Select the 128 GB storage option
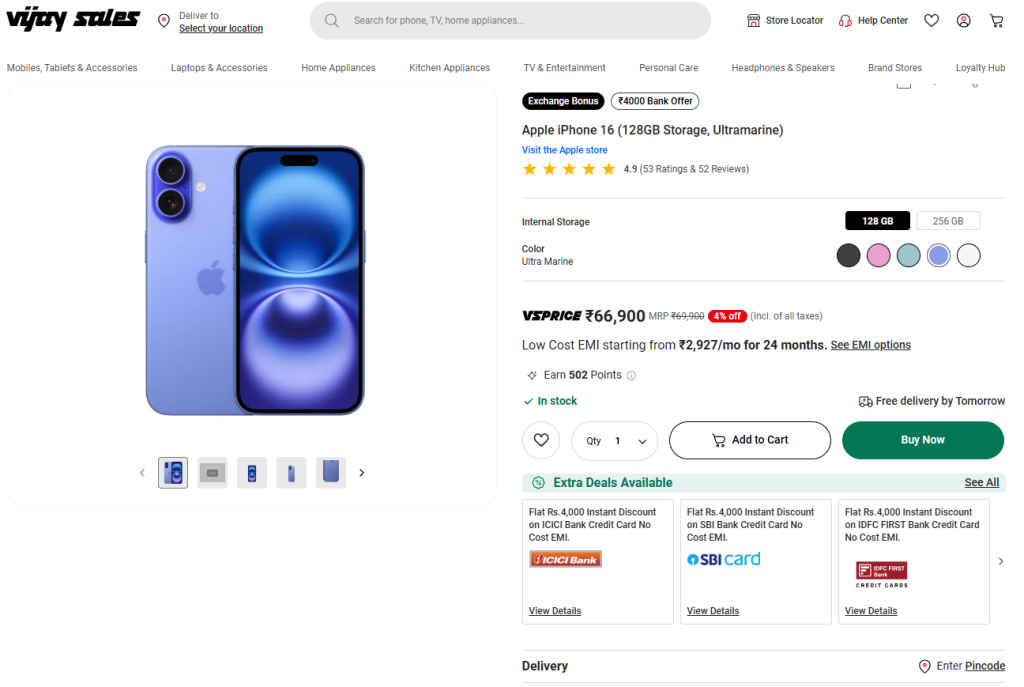This screenshot has height=687, width=1024. [x=877, y=220]
